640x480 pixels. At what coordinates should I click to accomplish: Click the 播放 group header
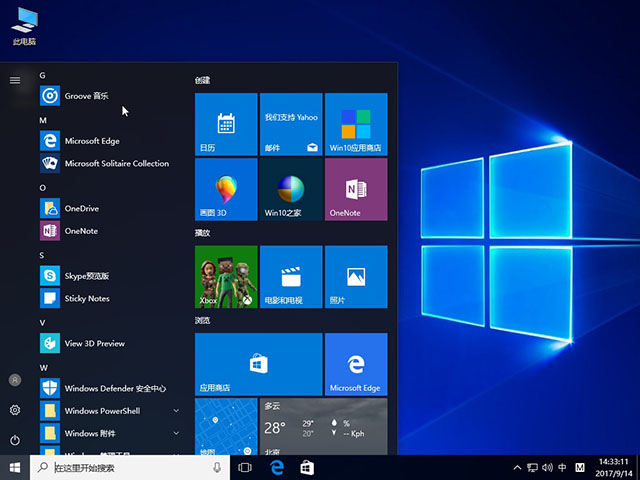202,233
